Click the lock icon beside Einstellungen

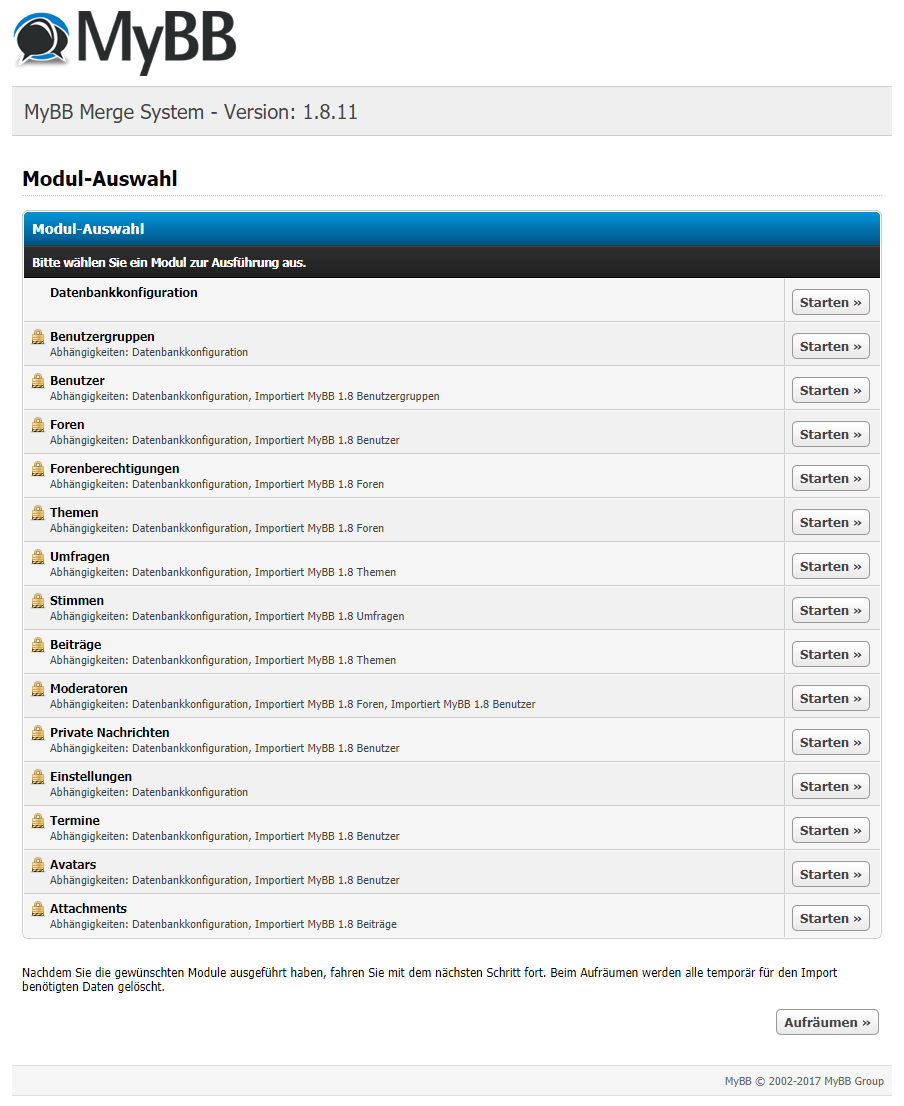[38, 777]
